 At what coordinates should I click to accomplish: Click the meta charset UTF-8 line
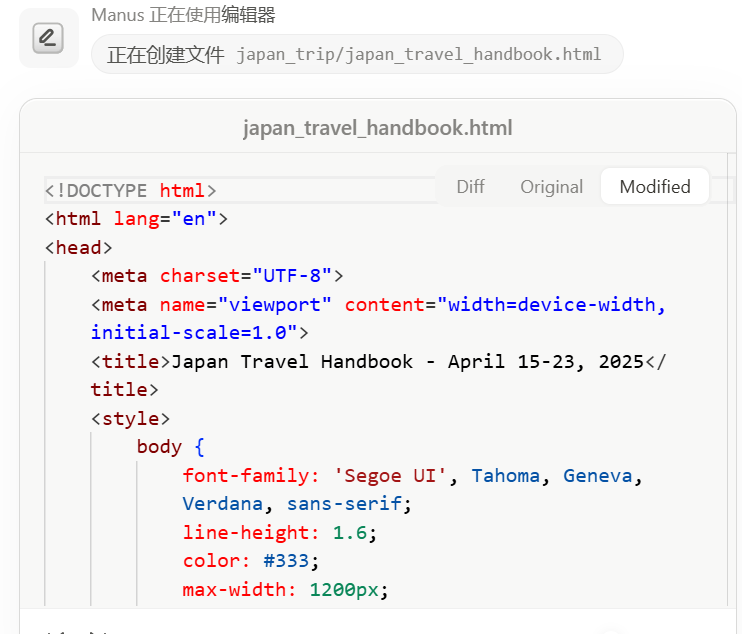click(x=217, y=276)
